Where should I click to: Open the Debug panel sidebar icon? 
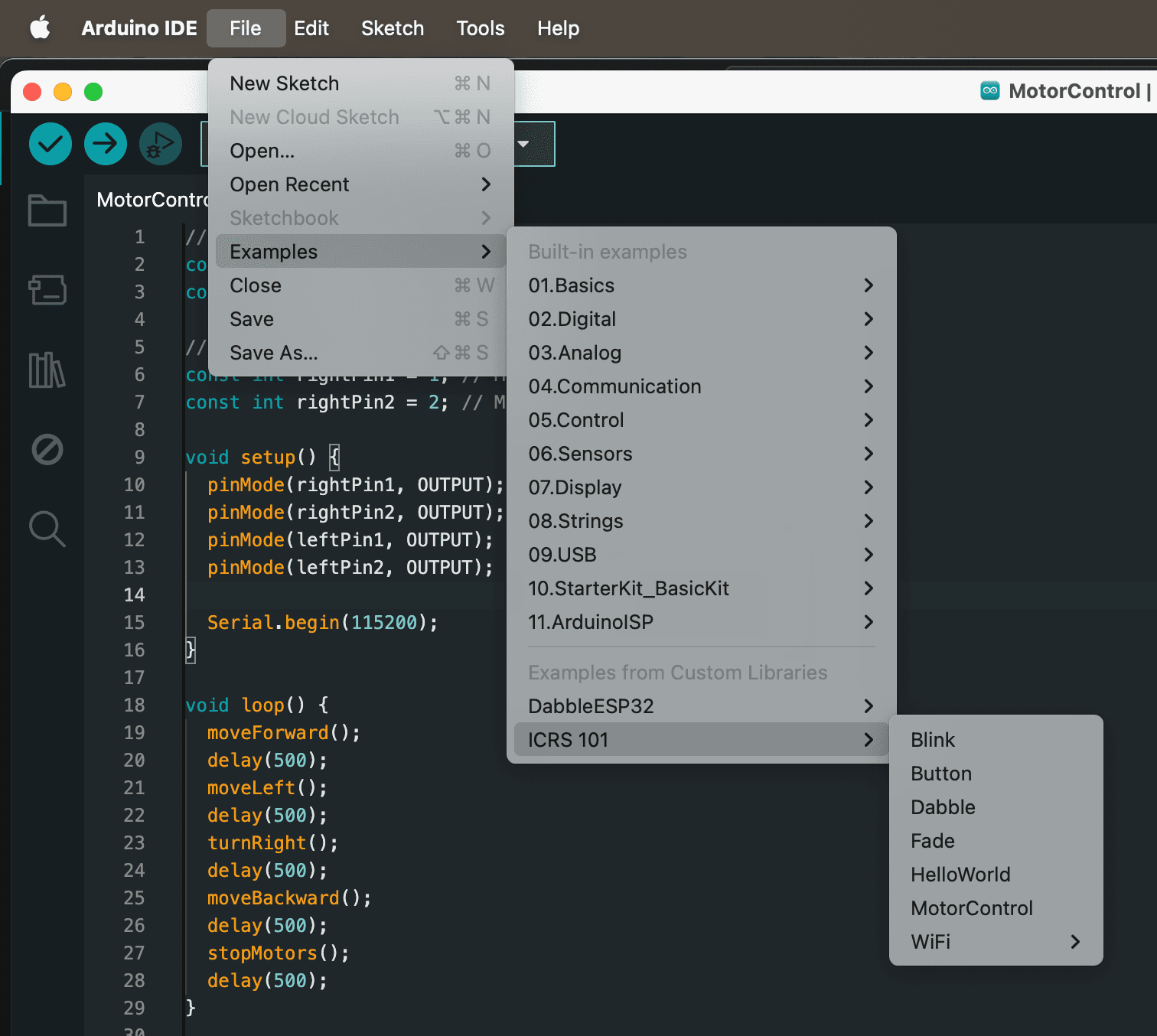coord(47,450)
